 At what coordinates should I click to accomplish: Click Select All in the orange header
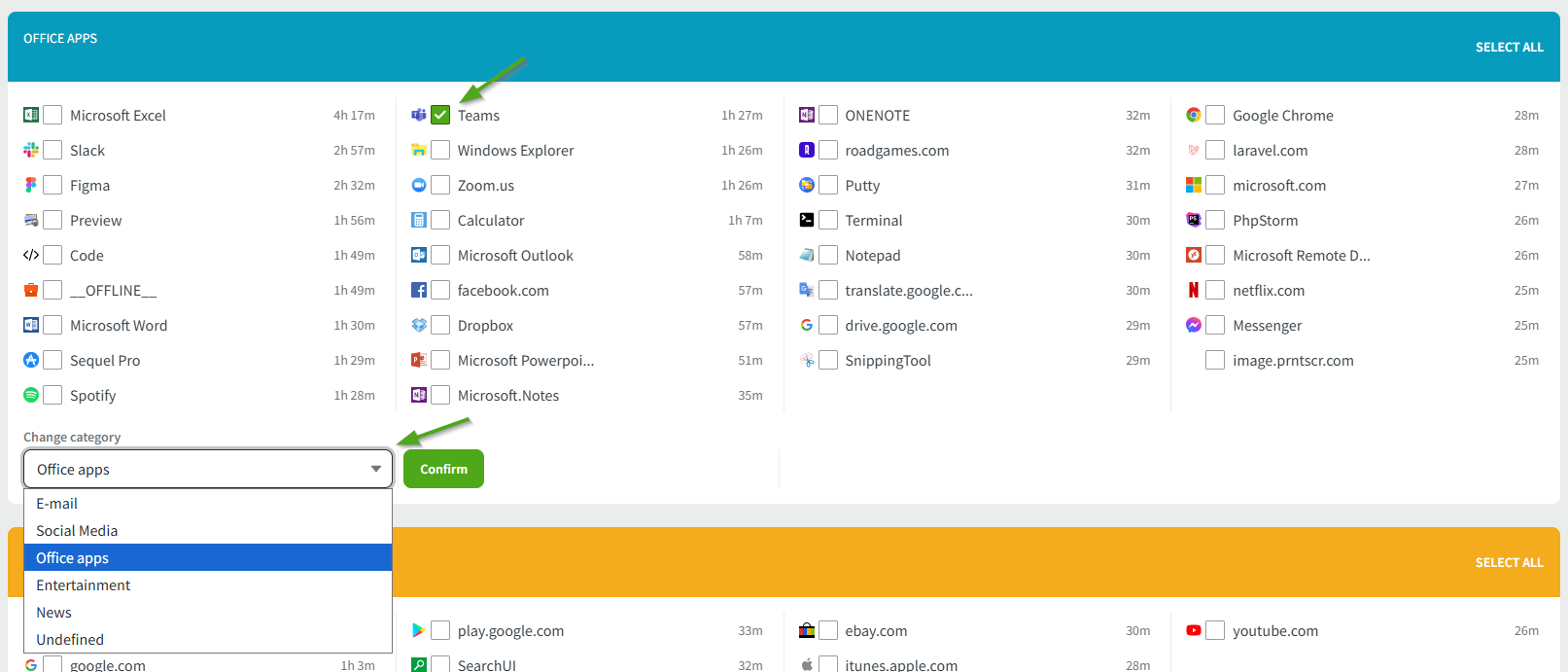pyautogui.click(x=1509, y=562)
